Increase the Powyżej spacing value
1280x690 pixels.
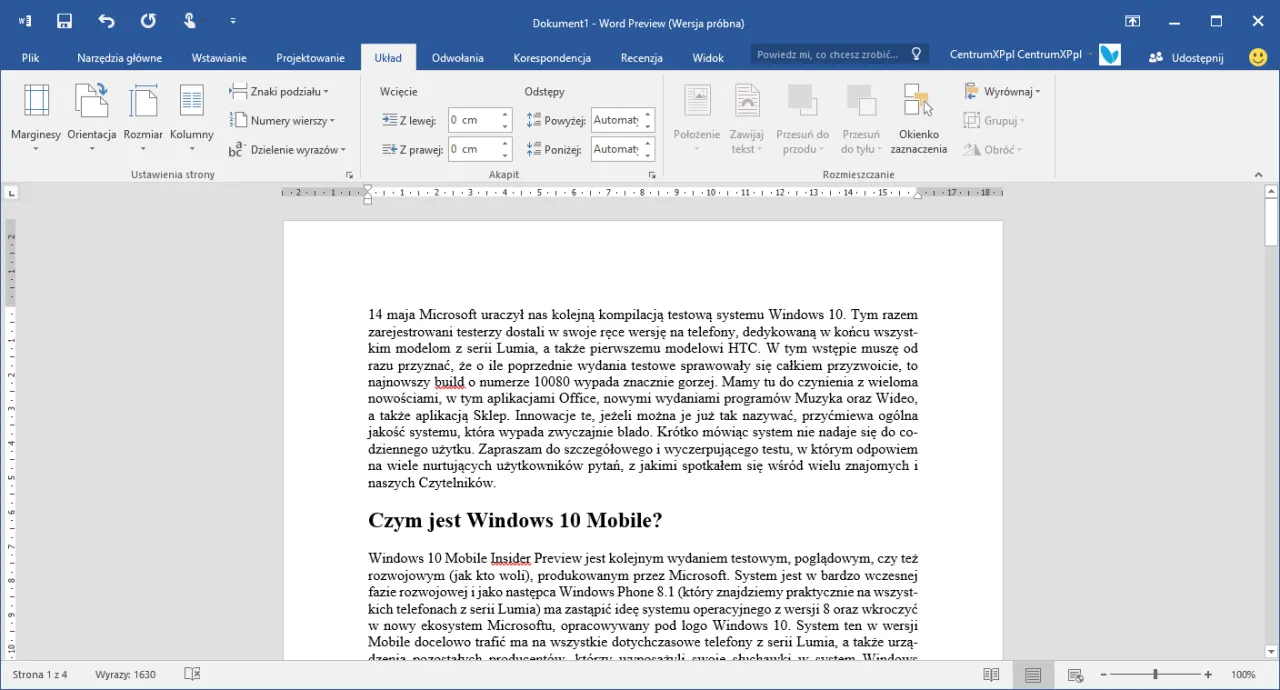point(648,114)
